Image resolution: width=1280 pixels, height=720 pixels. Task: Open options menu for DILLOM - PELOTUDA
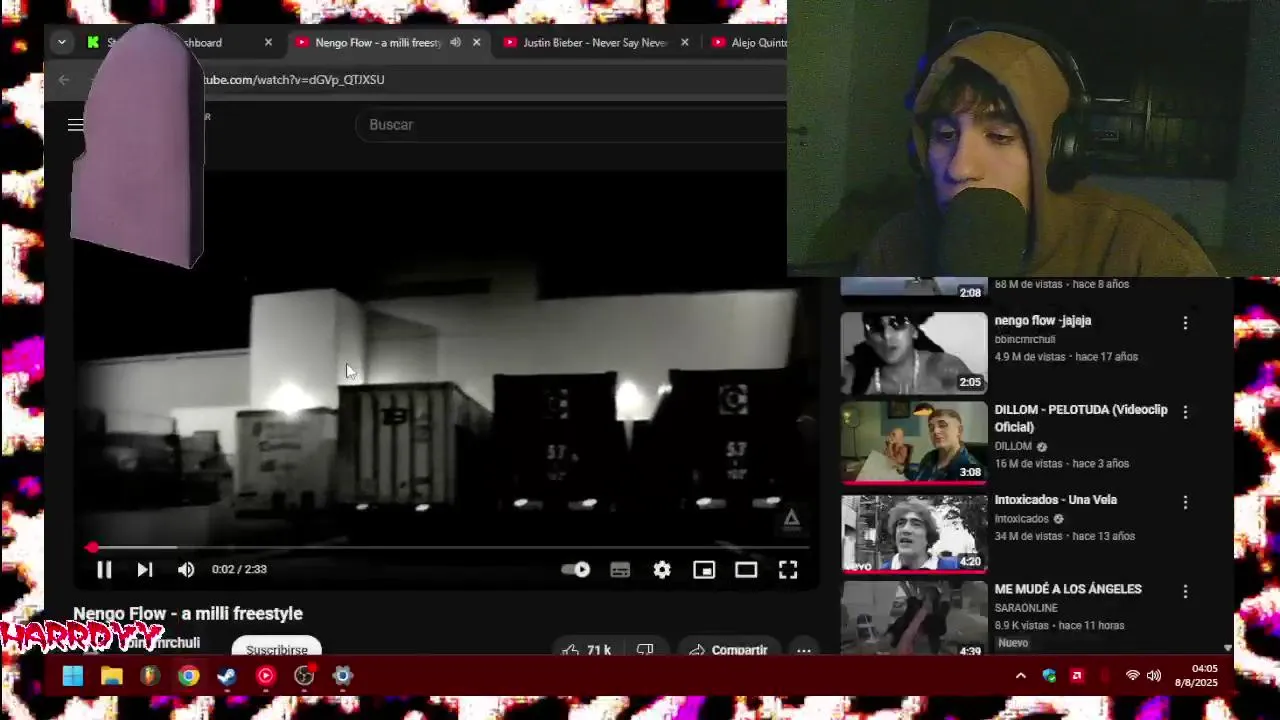pos(1185,412)
